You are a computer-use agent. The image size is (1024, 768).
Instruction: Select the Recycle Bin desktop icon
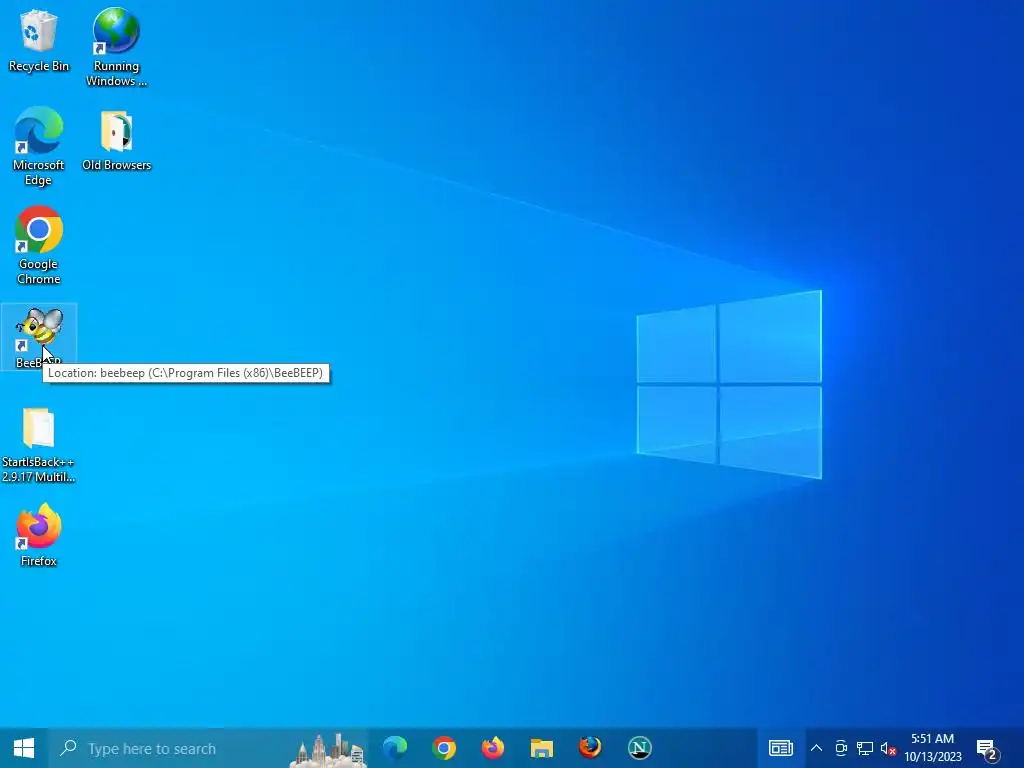[x=39, y=40]
